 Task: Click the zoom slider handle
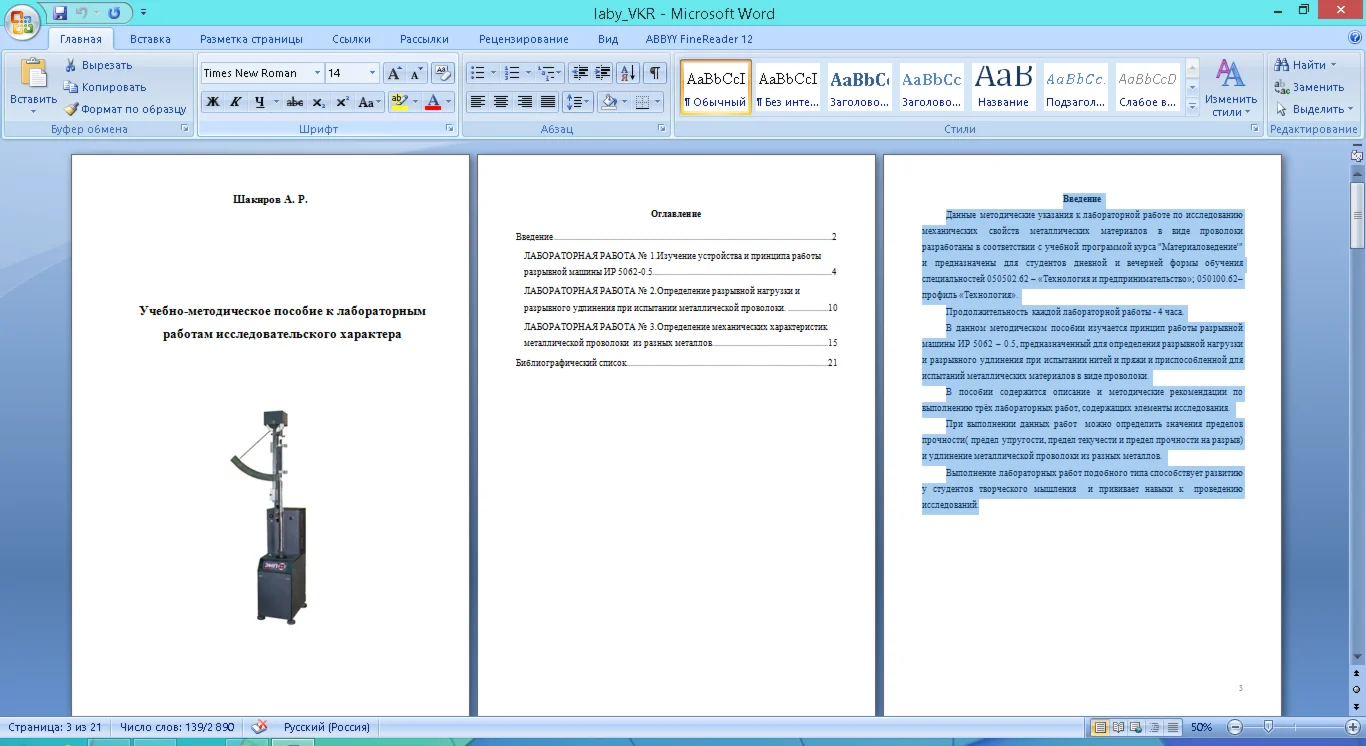1268,727
